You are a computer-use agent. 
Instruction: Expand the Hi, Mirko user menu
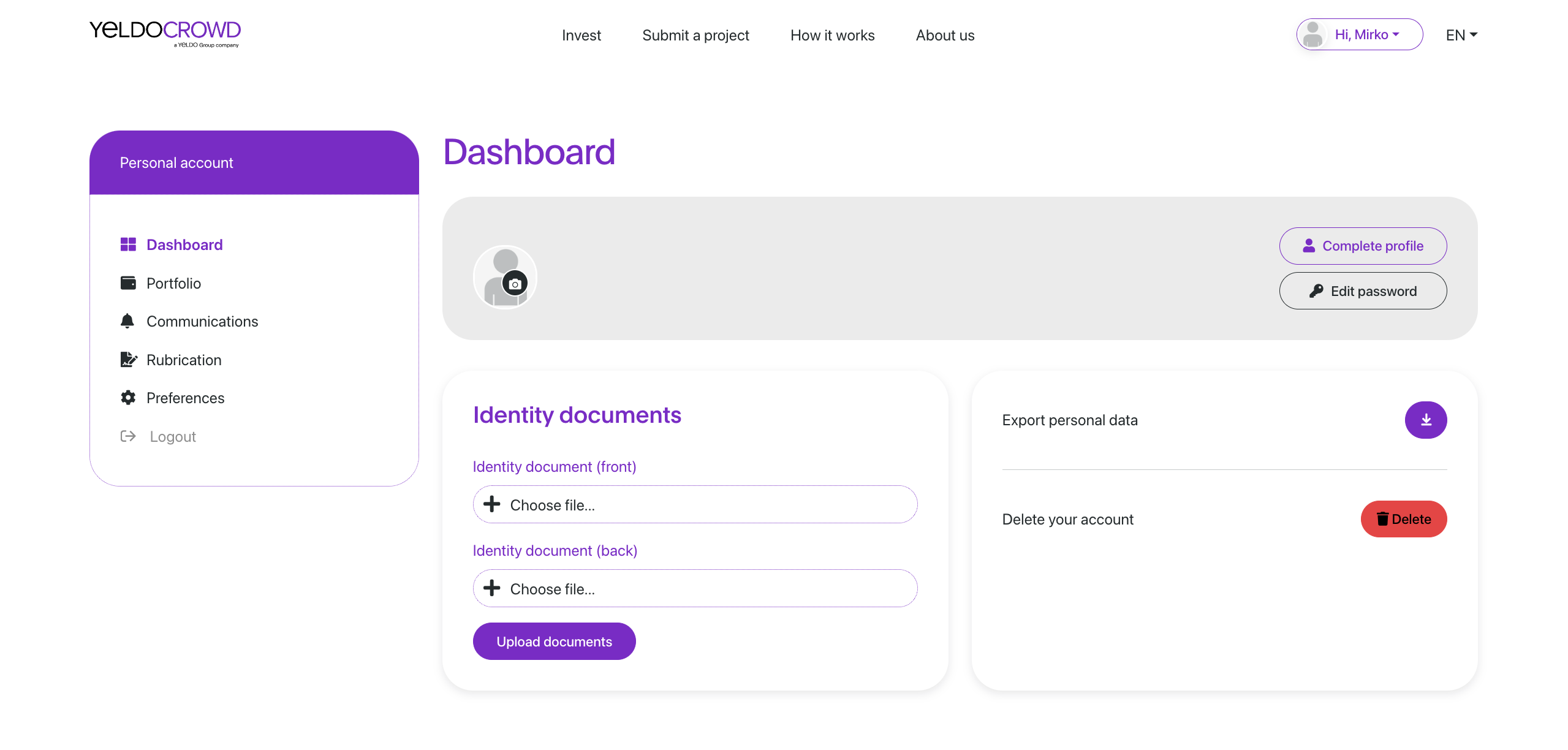[x=1359, y=34]
